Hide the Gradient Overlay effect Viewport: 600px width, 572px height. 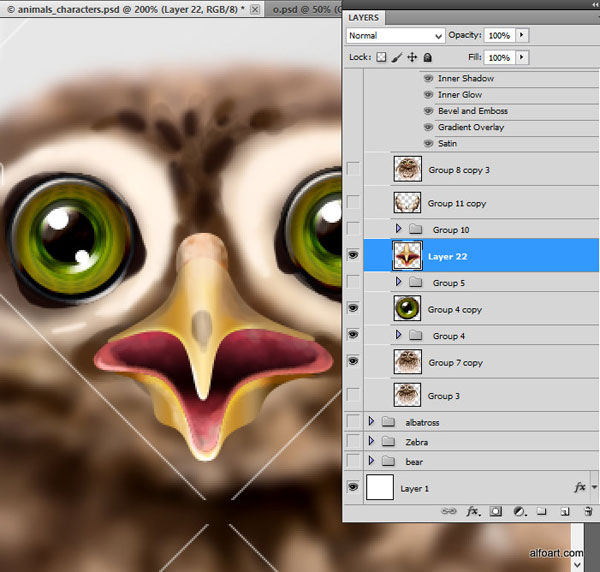click(429, 127)
